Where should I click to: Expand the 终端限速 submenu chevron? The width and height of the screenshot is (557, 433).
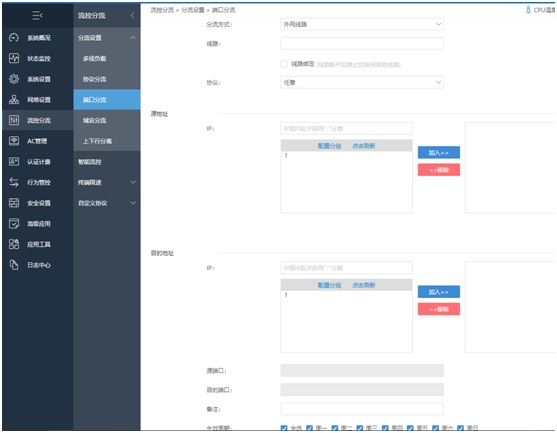133,182
